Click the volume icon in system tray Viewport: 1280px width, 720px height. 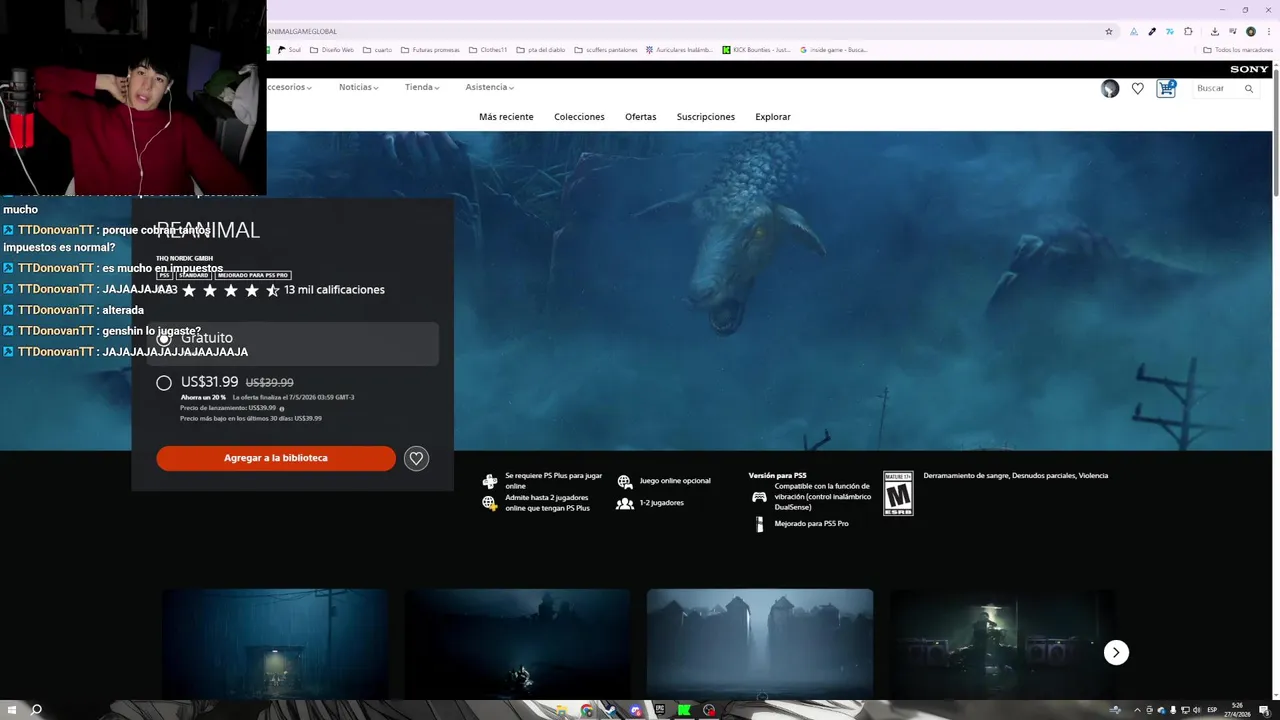pyautogui.click(x=1196, y=710)
